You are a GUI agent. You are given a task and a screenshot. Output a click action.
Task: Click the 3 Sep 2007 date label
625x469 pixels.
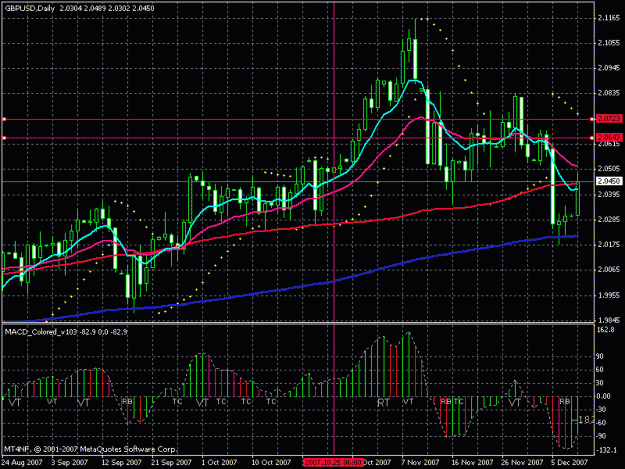click(70, 463)
